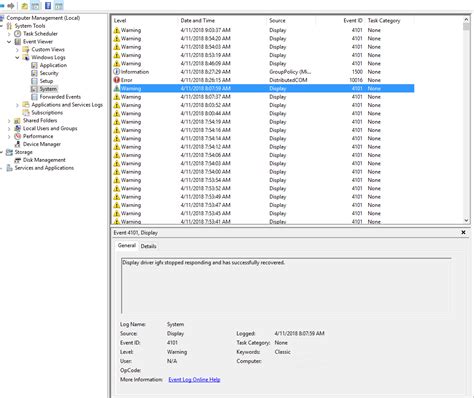Select the Security log icon
This screenshot has width=474, height=398.
pos(34,73)
